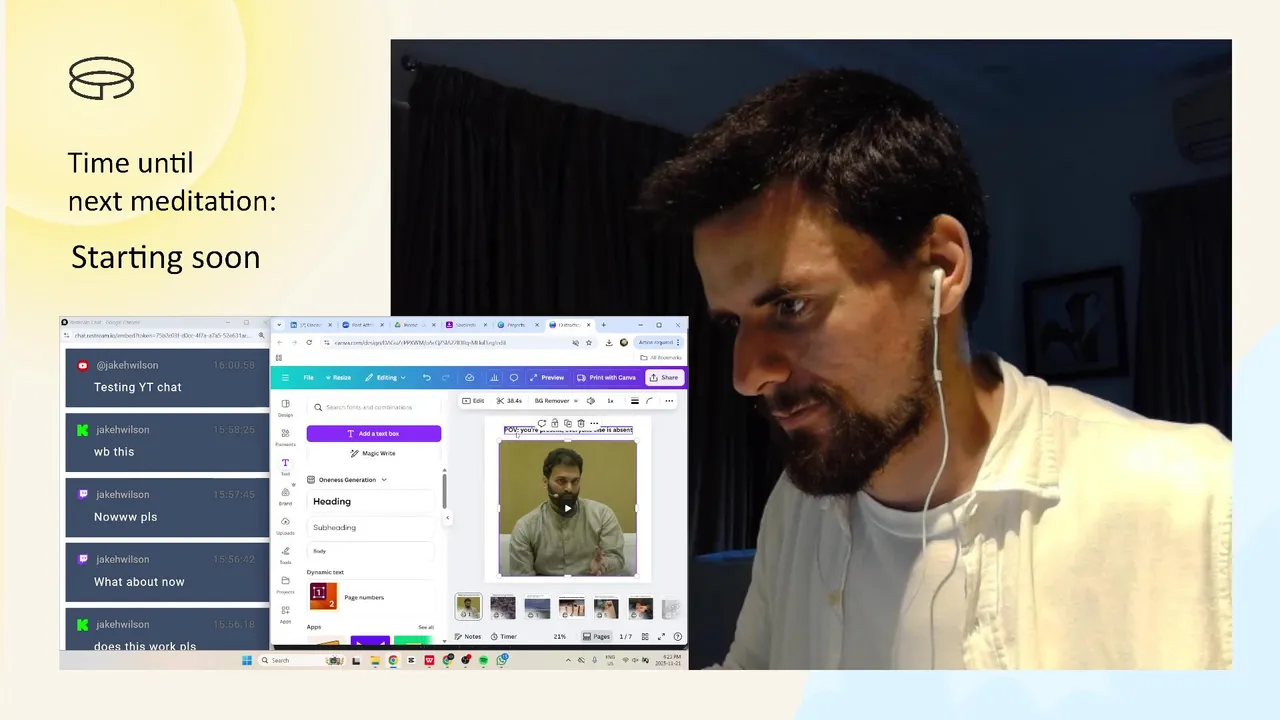Click the duplicate icon in floating element toolbar
The height and width of the screenshot is (720, 1280).
(x=567, y=423)
